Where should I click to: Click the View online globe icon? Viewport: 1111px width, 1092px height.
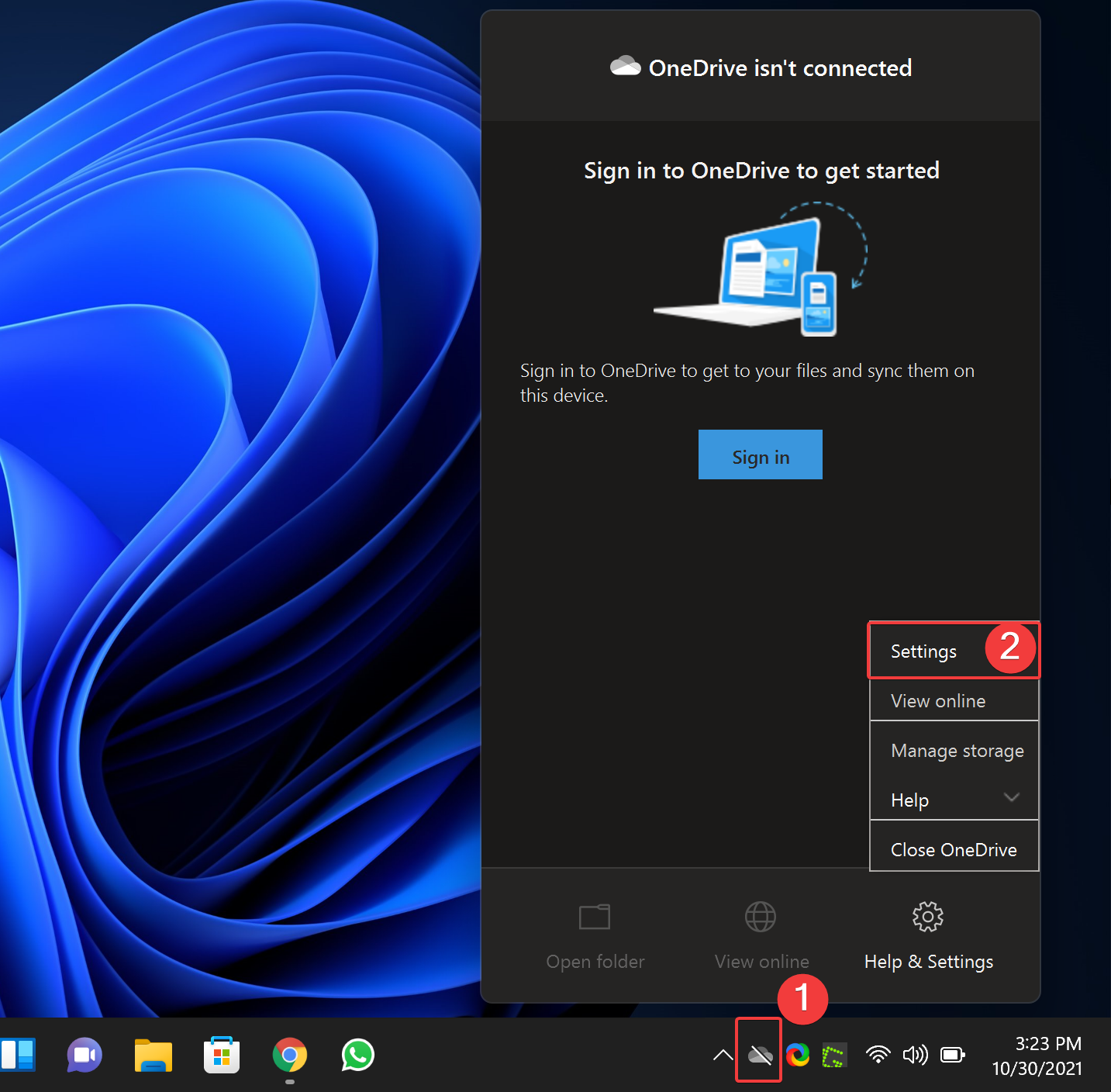761,917
